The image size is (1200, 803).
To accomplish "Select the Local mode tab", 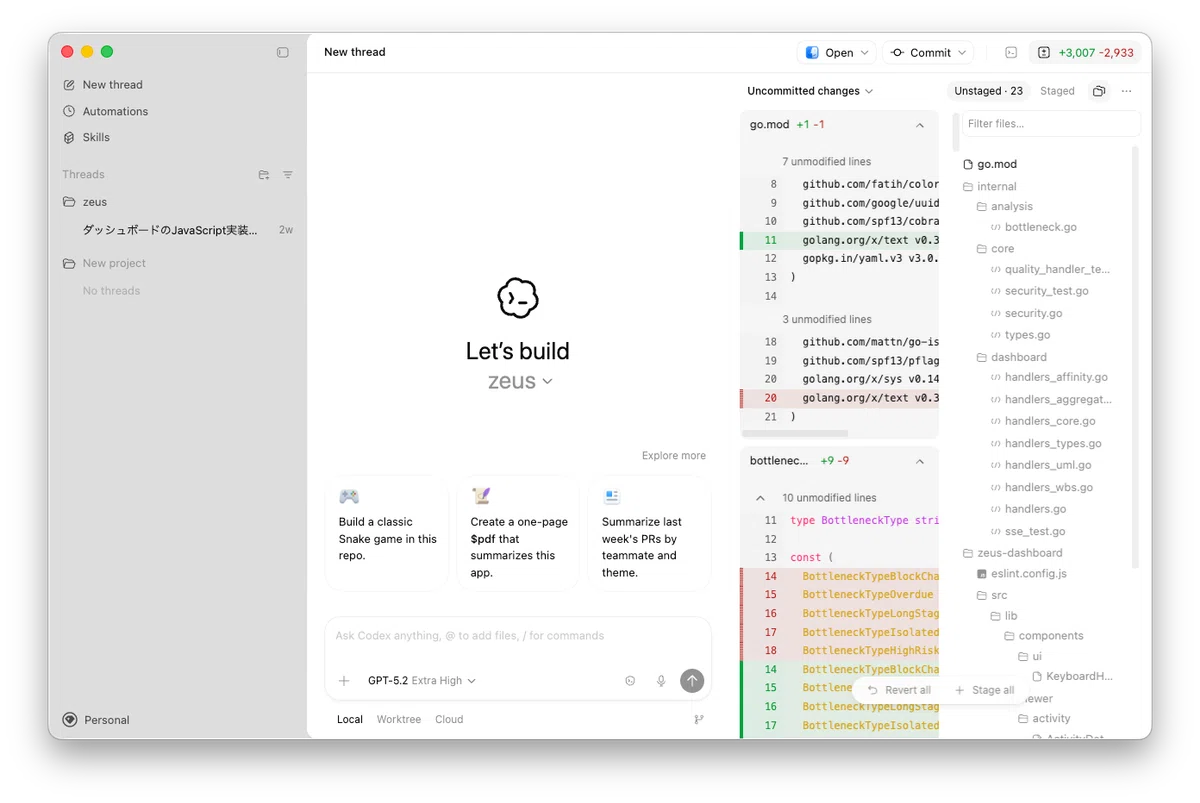I will pos(350,719).
